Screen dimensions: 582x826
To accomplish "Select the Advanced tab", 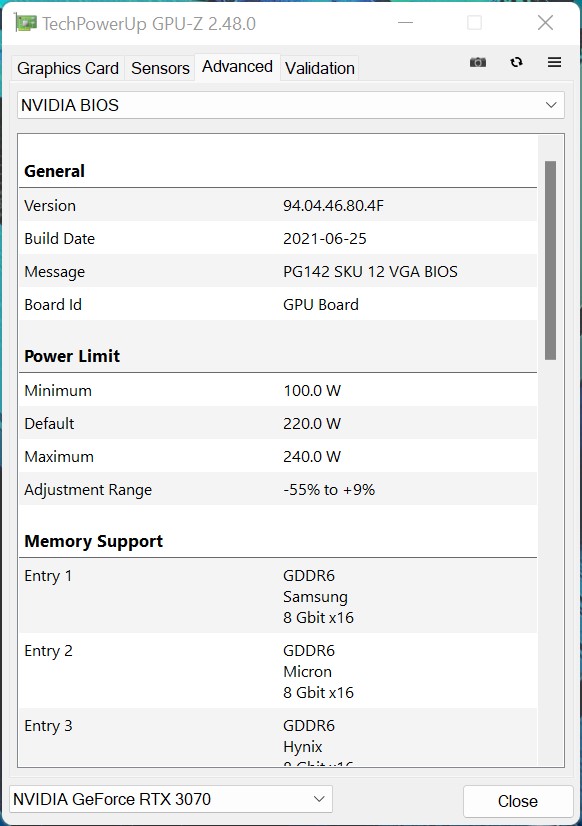I will tap(237, 67).
